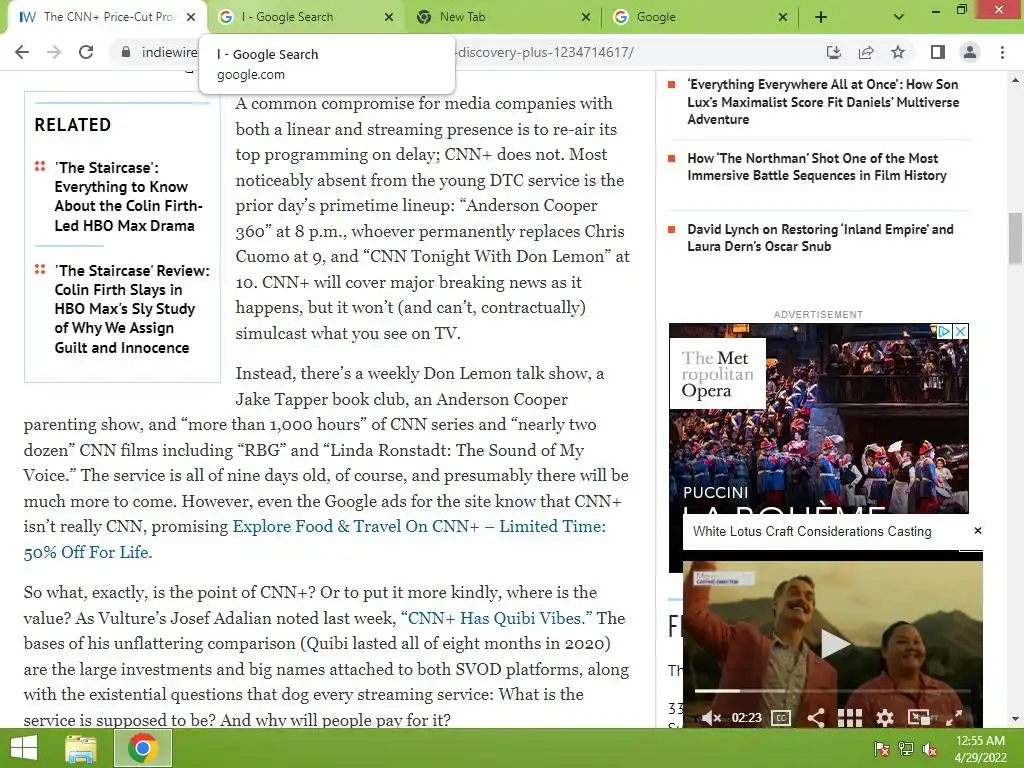Screen dimensions: 1024x768
Task: Install or download page icon in address bar
Action: tap(833, 52)
